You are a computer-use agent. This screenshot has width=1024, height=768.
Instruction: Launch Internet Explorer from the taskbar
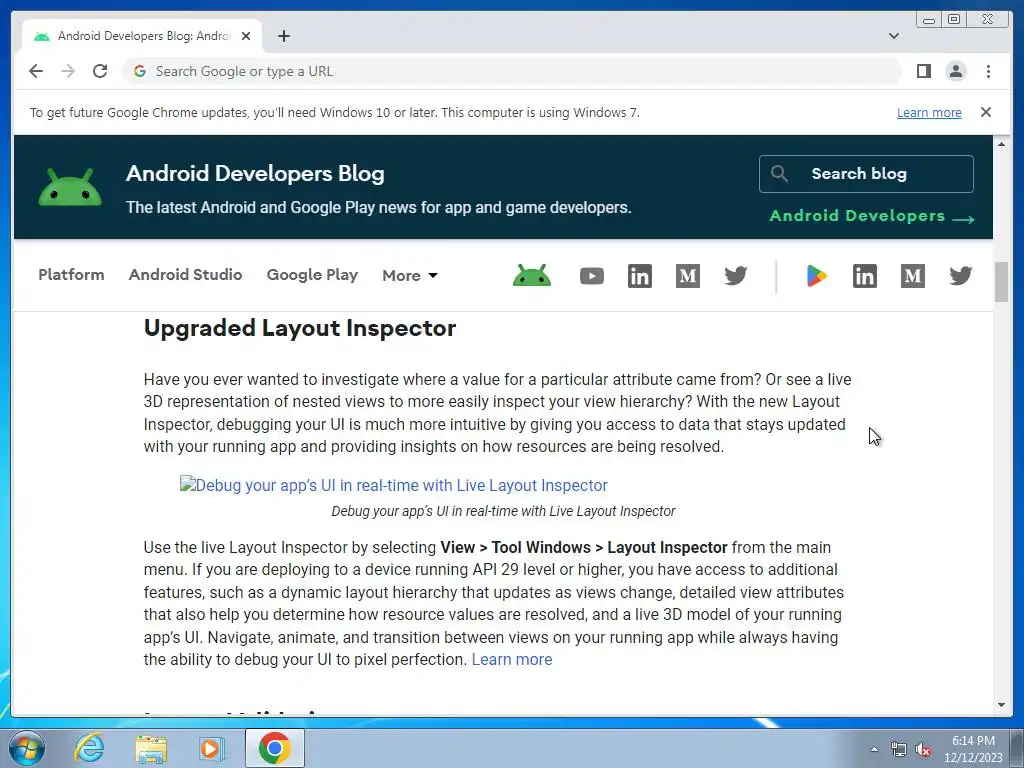(x=89, y=748)
